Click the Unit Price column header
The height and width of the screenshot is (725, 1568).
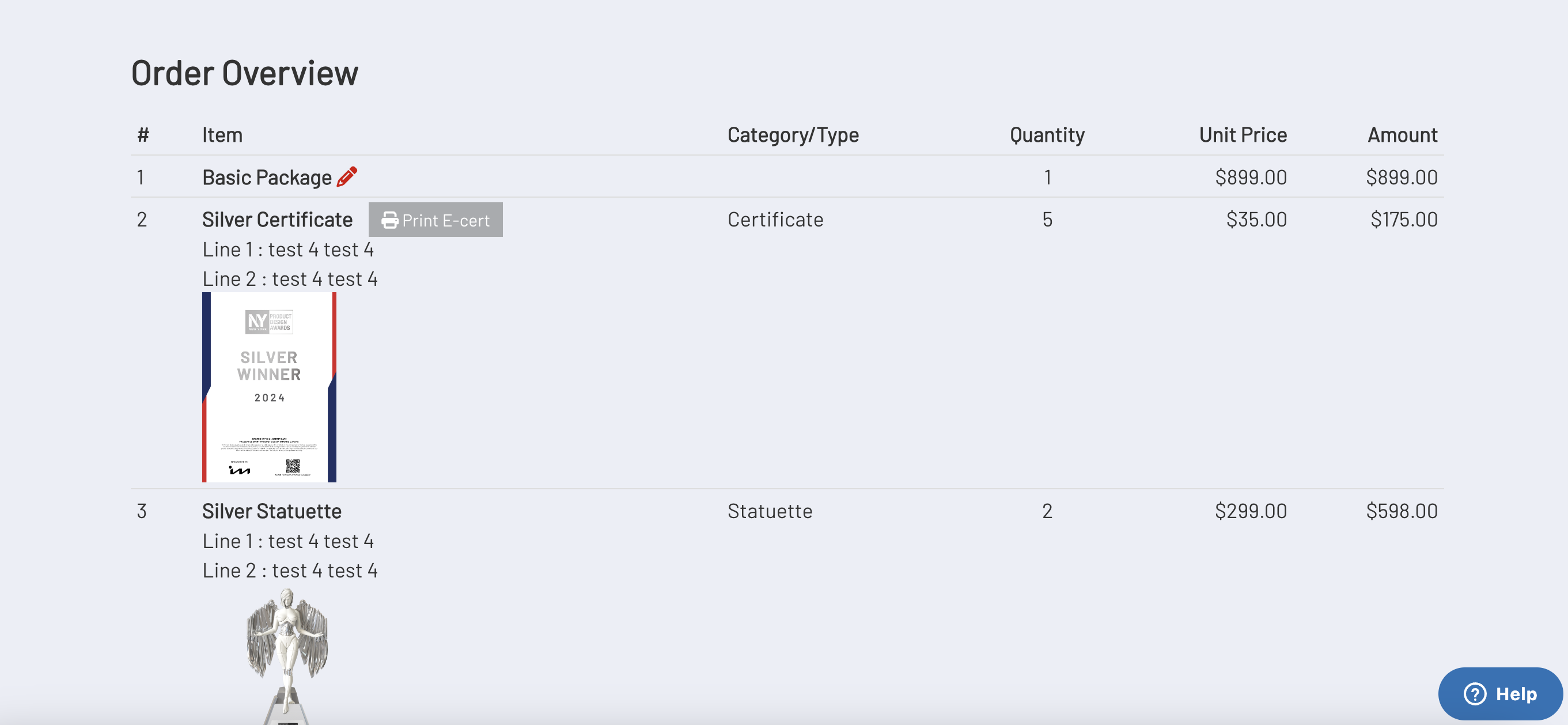pos(1243,134)
